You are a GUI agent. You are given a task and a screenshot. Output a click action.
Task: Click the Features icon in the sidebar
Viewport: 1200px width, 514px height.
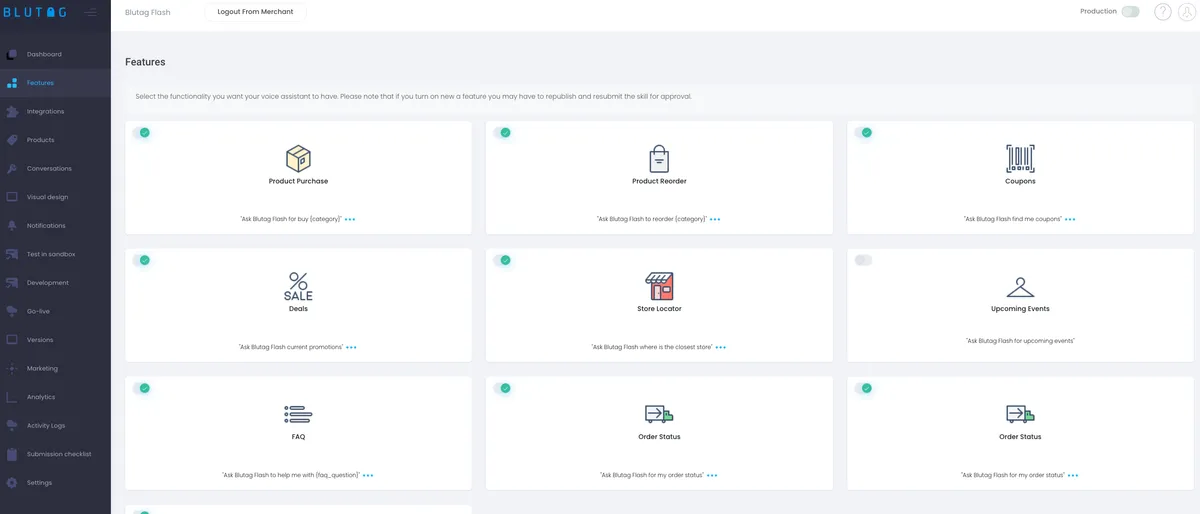(x=12, y=83)
